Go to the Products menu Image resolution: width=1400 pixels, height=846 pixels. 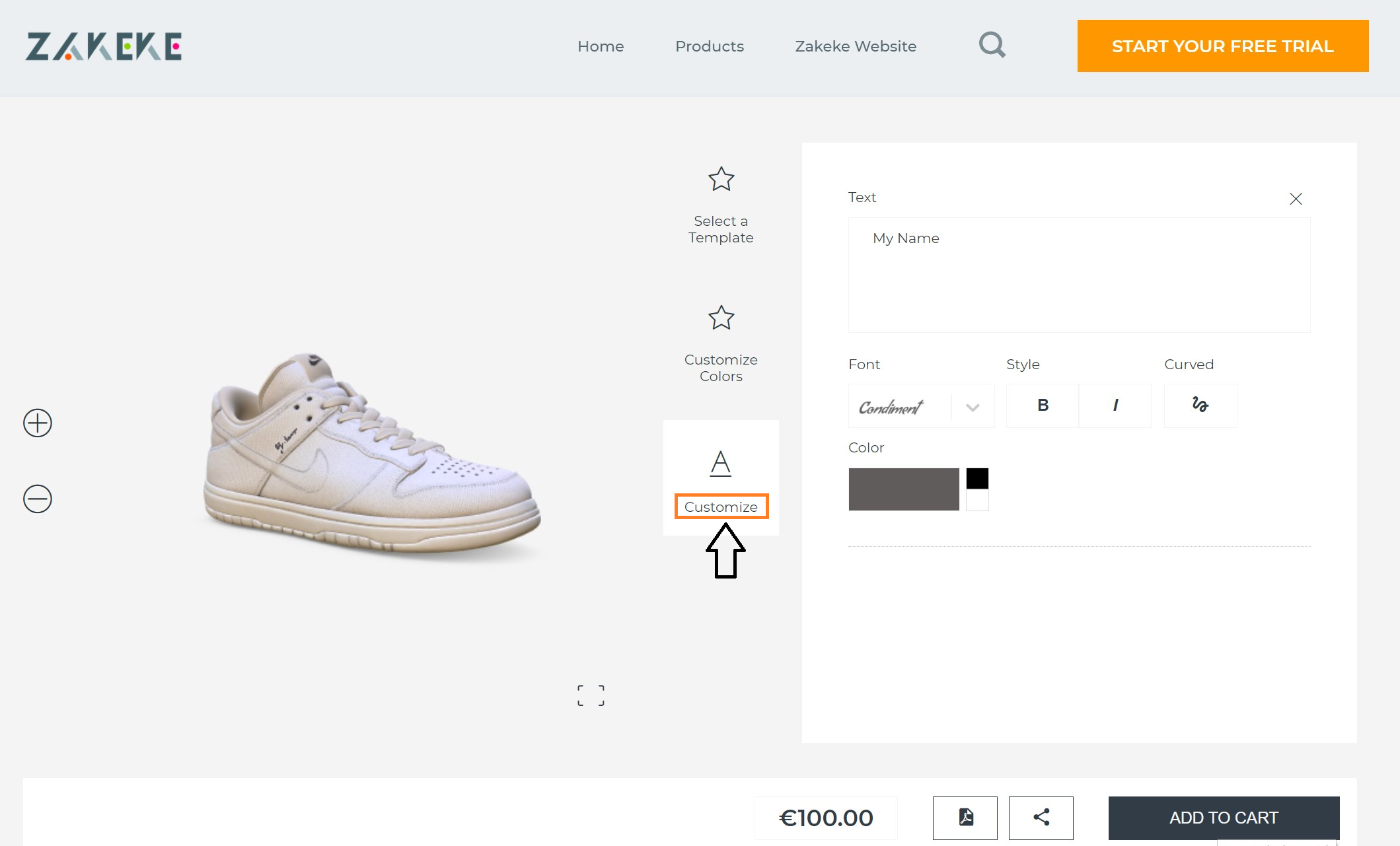click(710, 46)
